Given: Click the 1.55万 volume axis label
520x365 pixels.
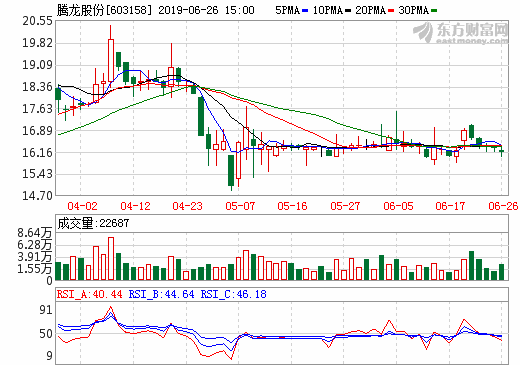Looking at the screenshot, I should [x=35, y=269].
